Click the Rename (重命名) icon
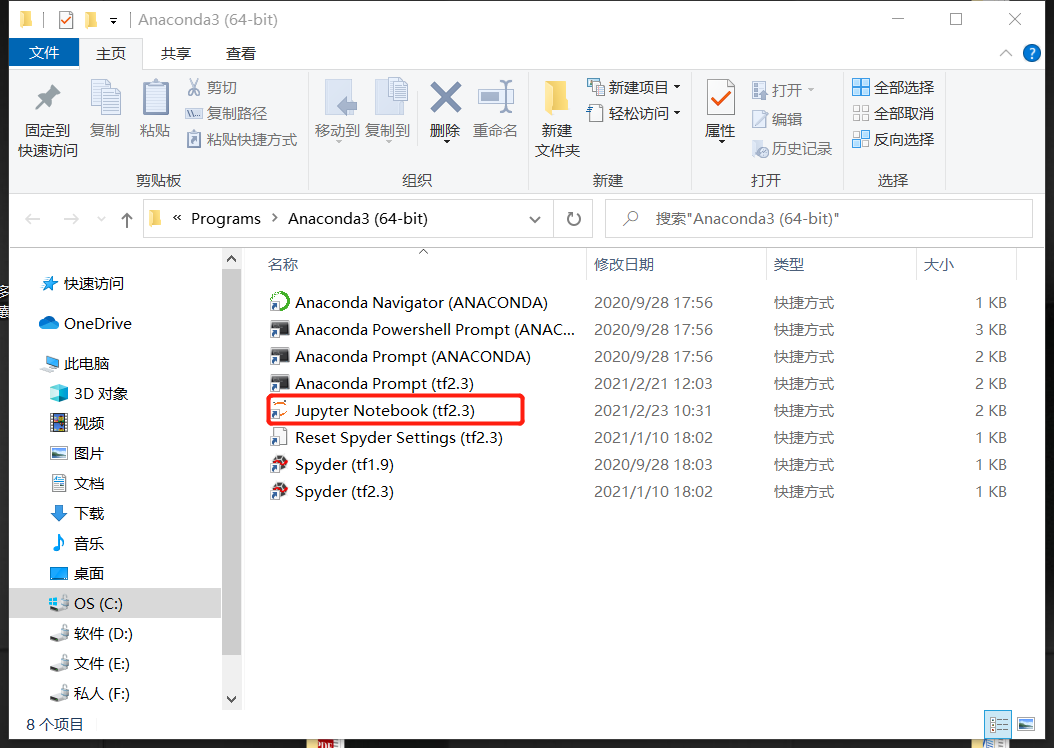1054x748 pixels. coord(495,110)
